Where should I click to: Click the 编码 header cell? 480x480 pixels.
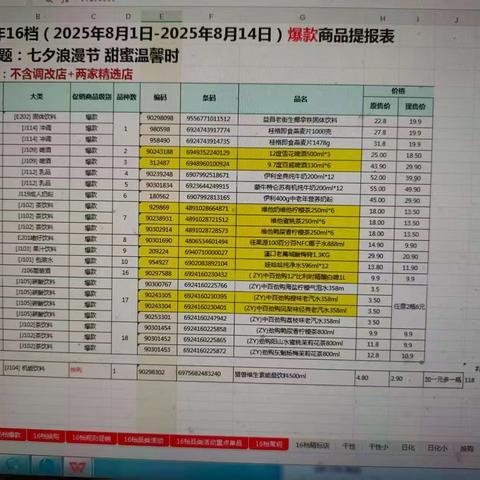160,97
